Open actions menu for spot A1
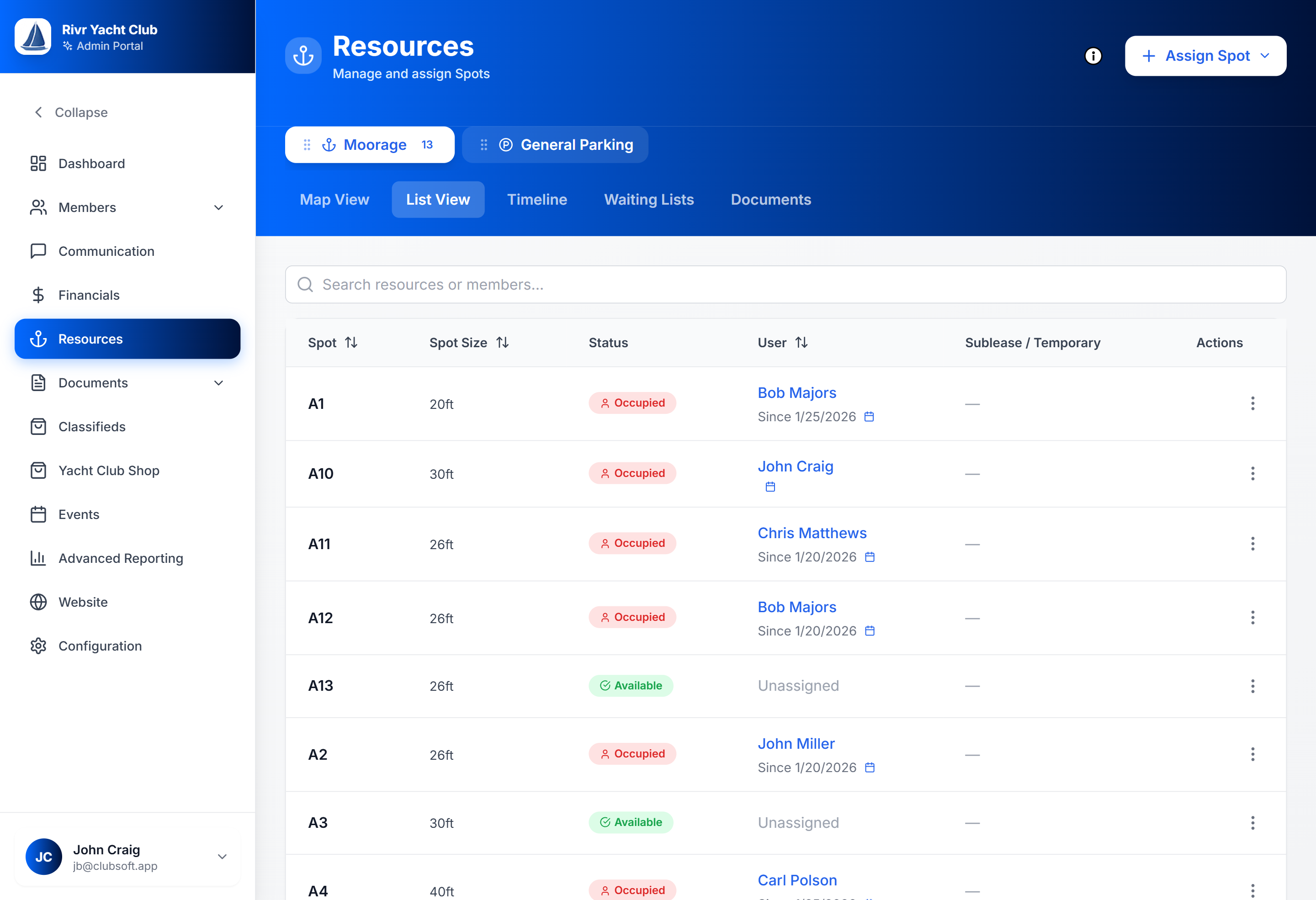 point(1252,403)
